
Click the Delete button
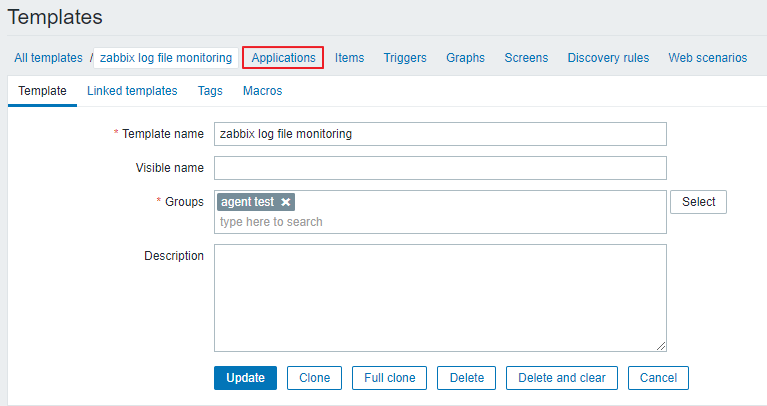pyautogui.click(x=466, y=378)
